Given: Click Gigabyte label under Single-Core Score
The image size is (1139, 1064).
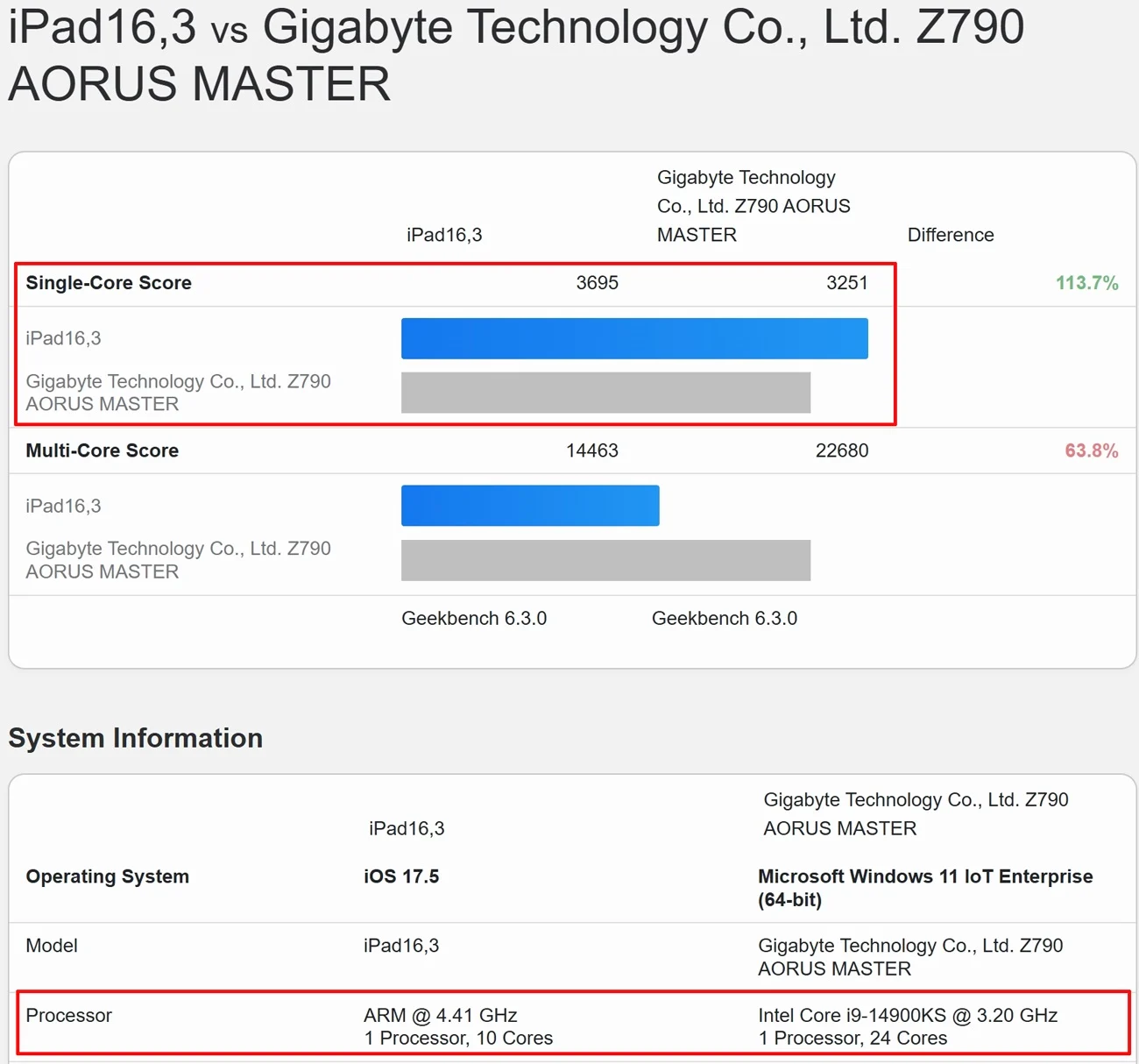Looking at the screenshot, I should pyautogui.click(x=179, y=393).
